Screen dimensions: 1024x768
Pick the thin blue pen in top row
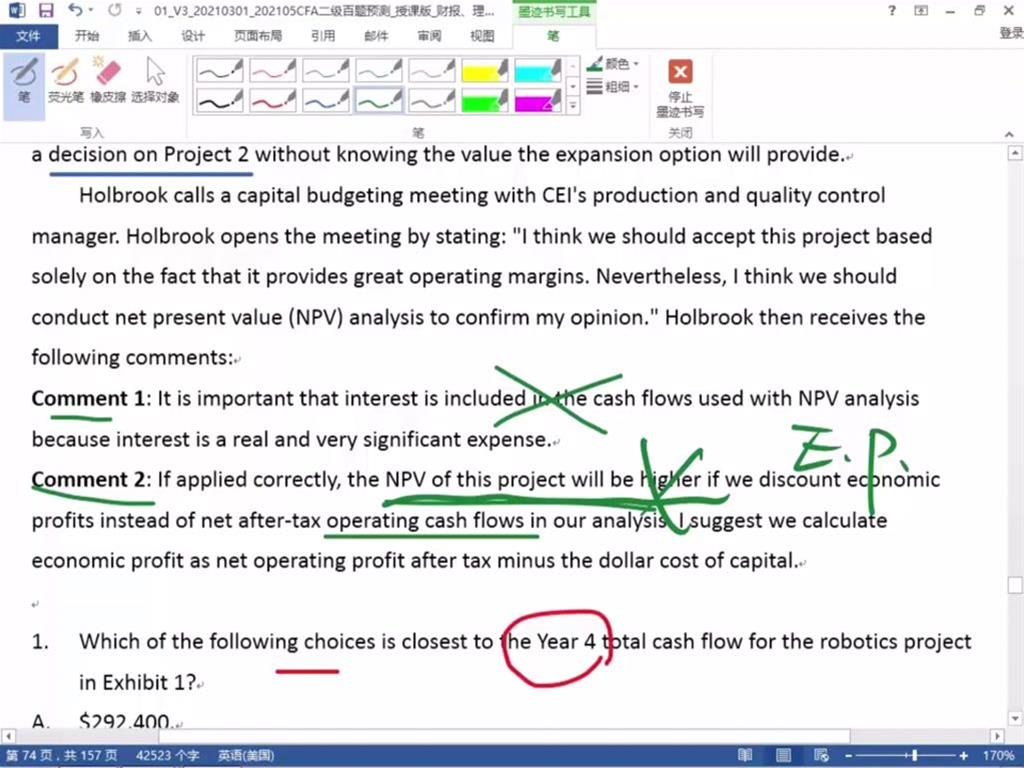click(326, 71)
